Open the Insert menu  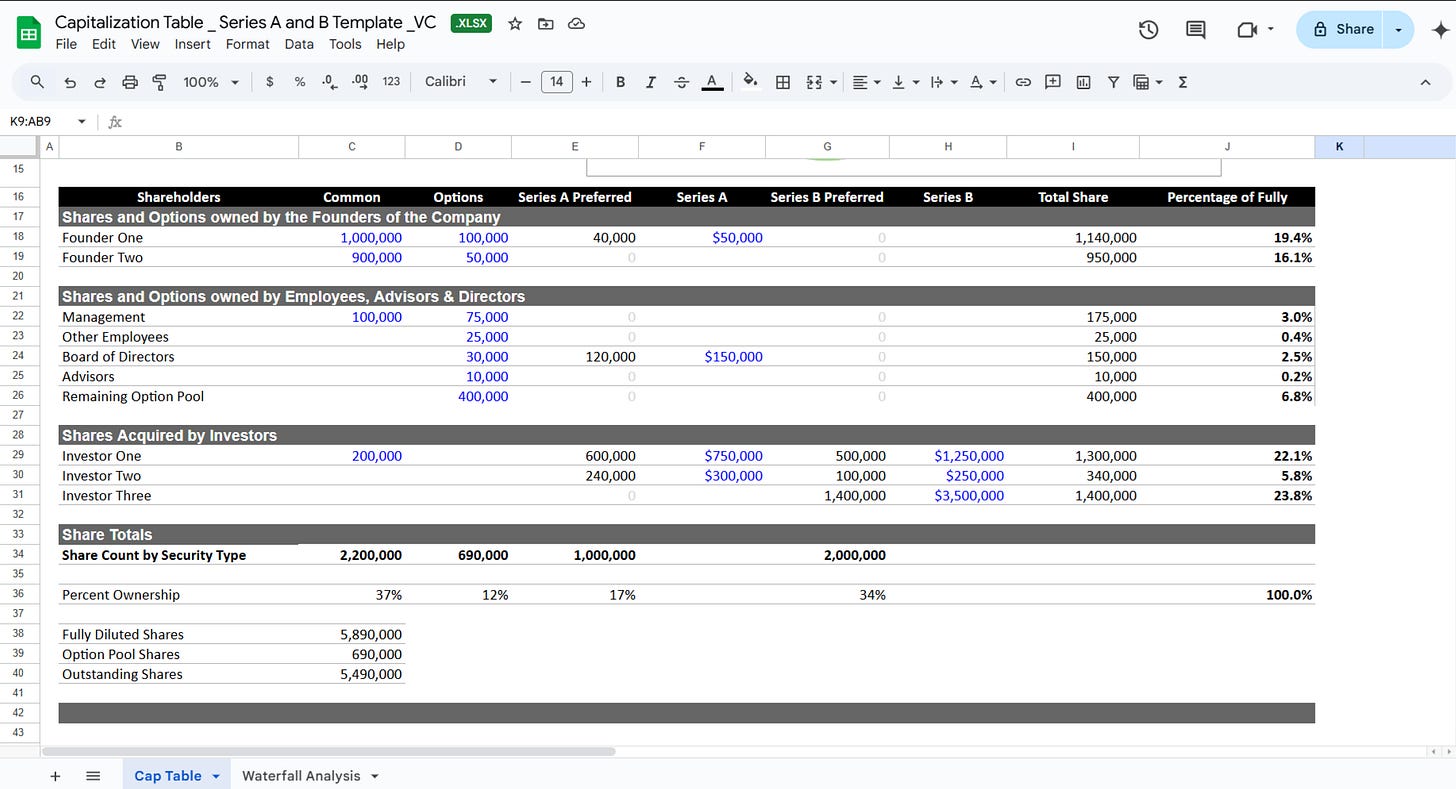[192, 44]
